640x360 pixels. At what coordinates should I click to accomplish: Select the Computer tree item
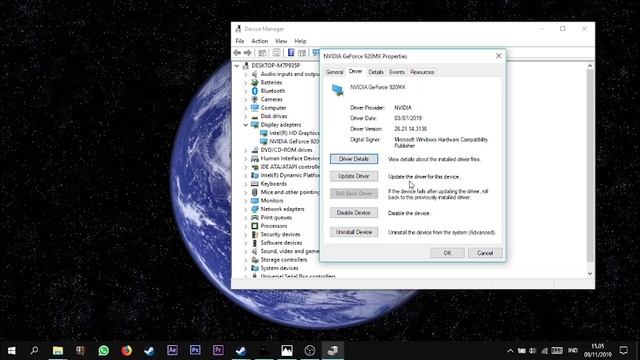point(273,108)
